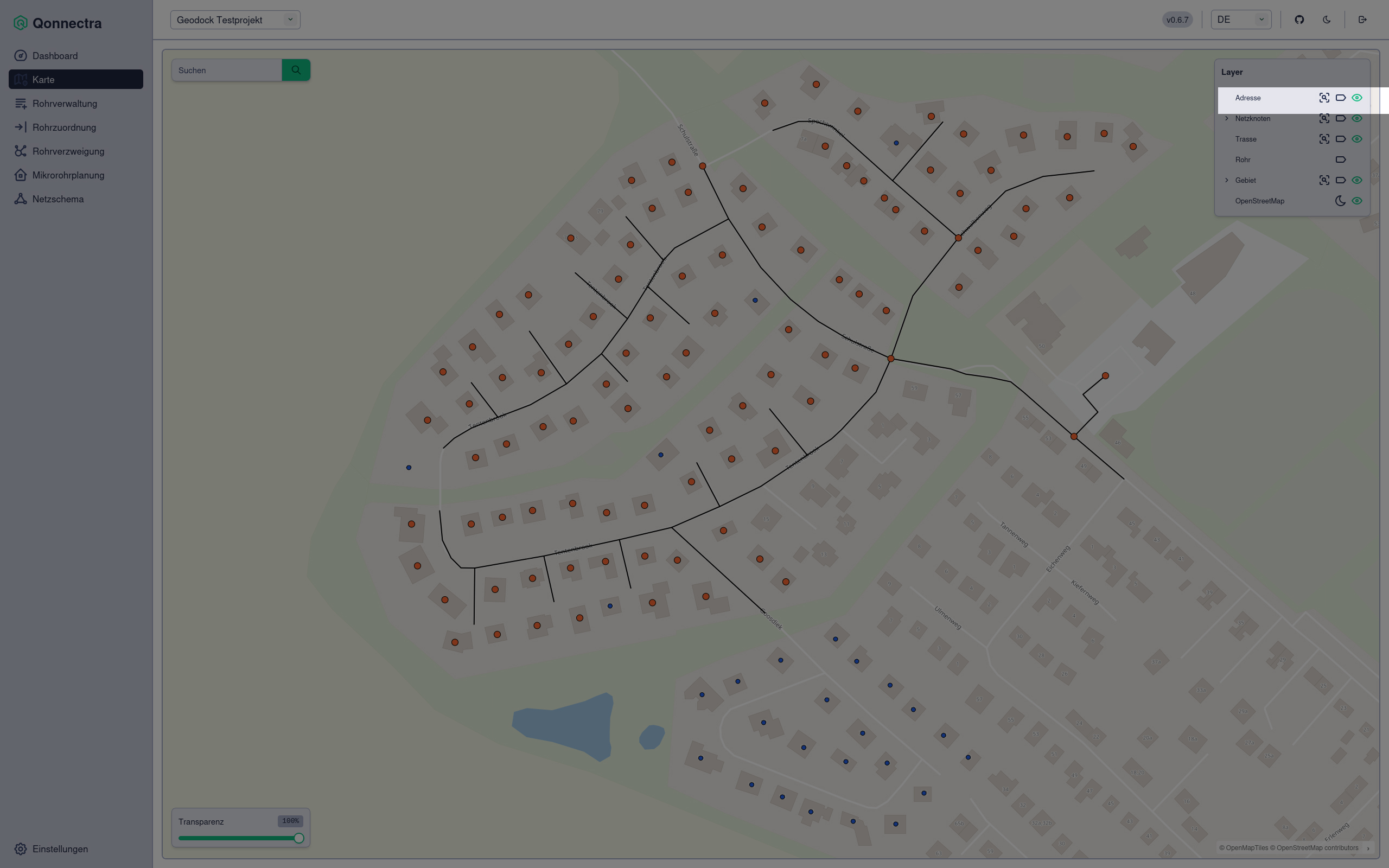1389x868 pixels.
Task: Toggle OpenStreetMap layer visibility
Action: click(1357, 201)
